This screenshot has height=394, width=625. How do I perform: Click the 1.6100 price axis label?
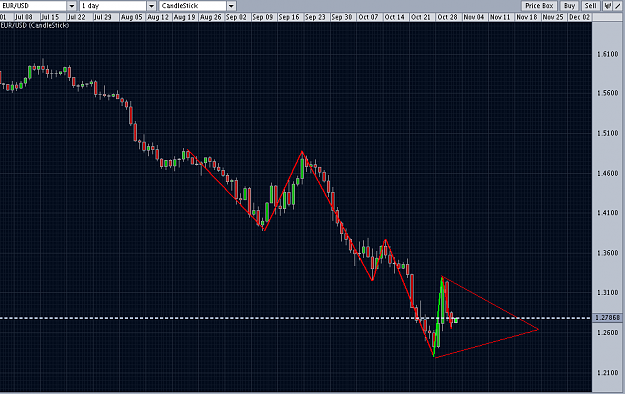(607, 54)
